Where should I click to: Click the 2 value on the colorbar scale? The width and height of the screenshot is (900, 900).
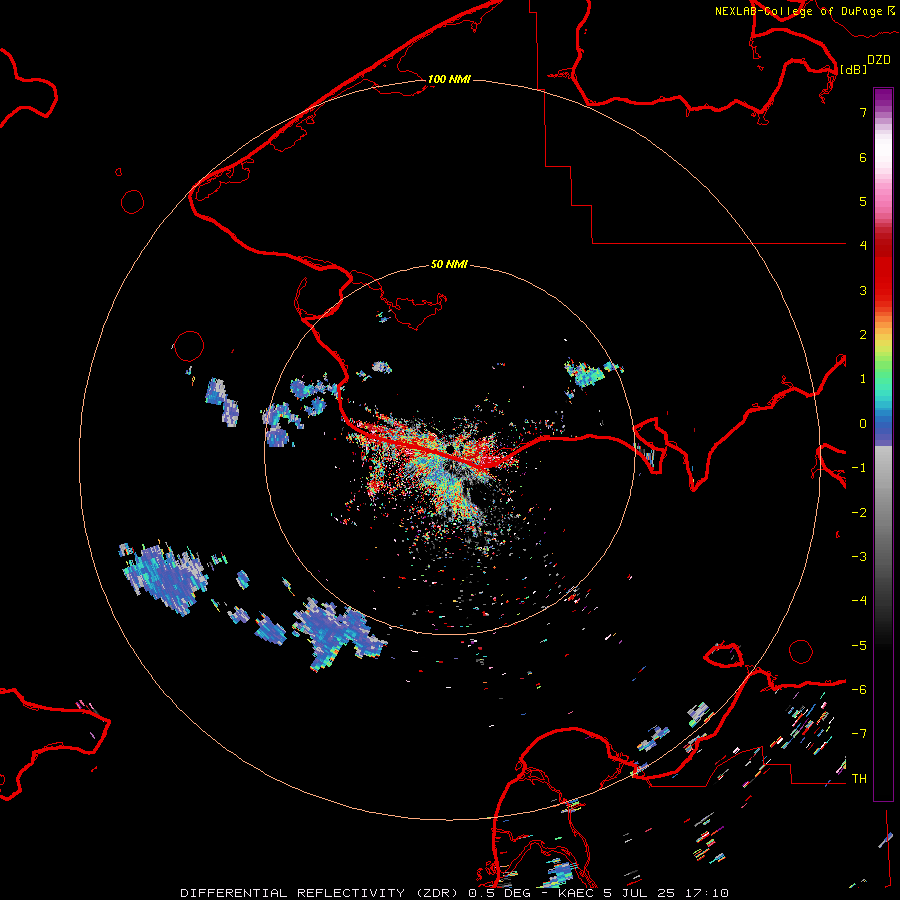[863, 335]
